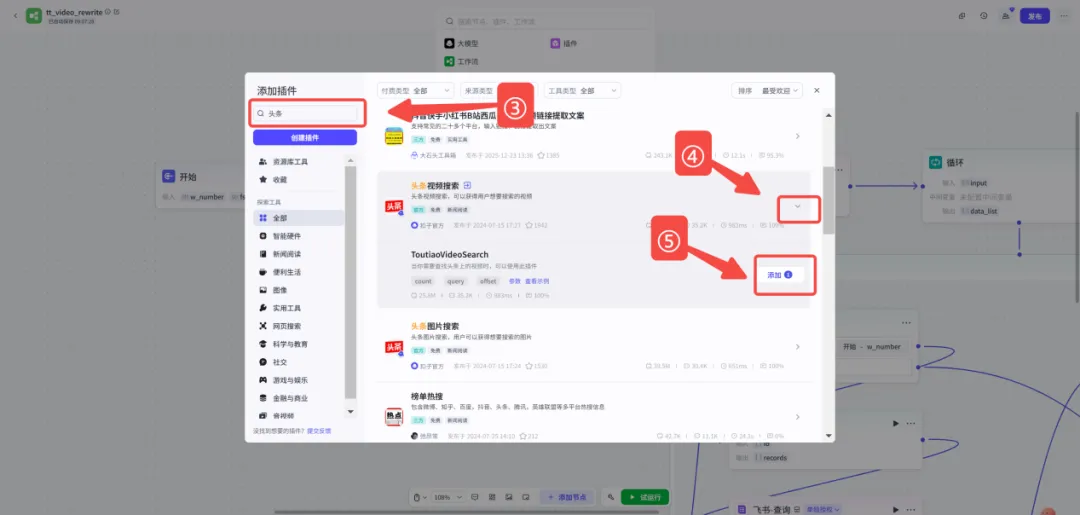Click the star count icon on 头条视频搜索
Screen dimensions: 1080x515
click(x=529, y=225)
